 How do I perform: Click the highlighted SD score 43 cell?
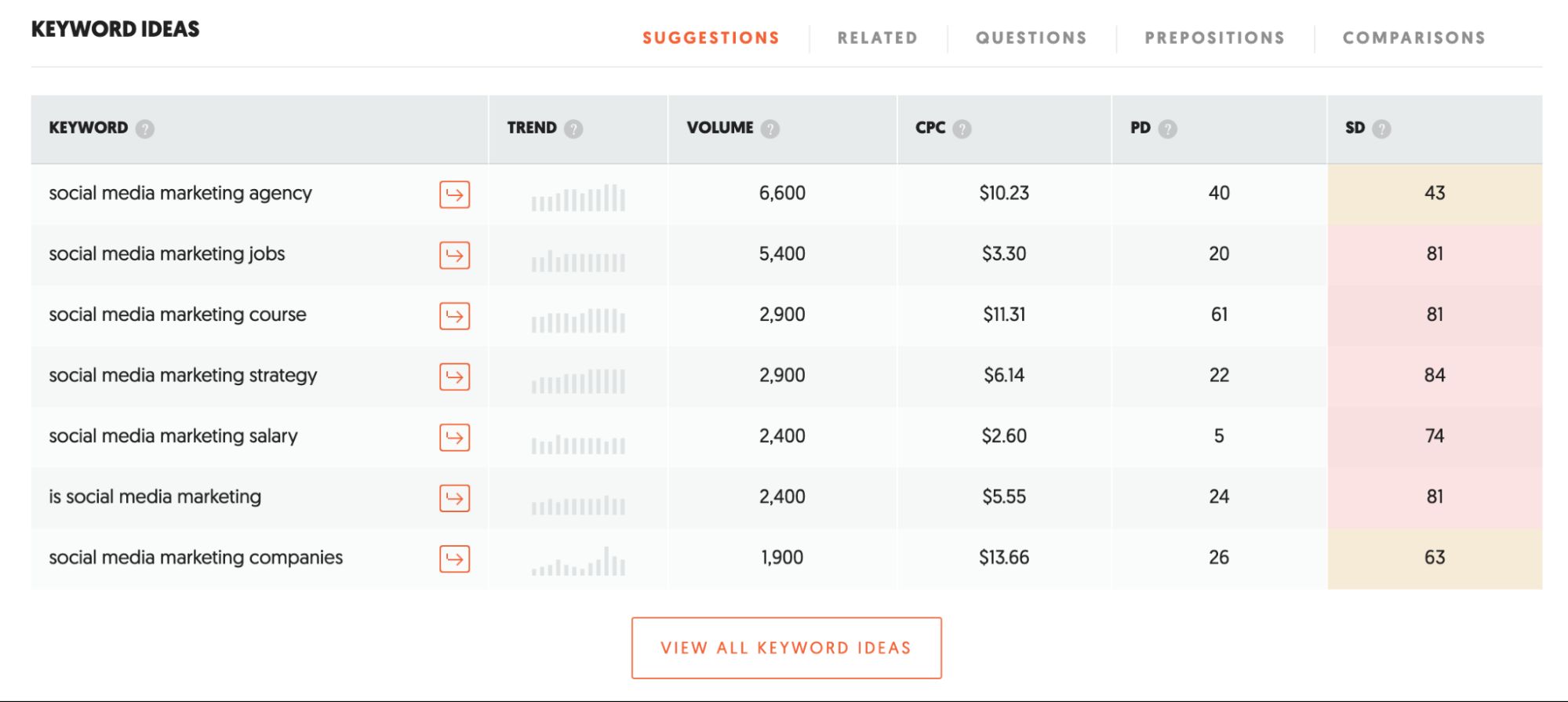pos(1435,193)
